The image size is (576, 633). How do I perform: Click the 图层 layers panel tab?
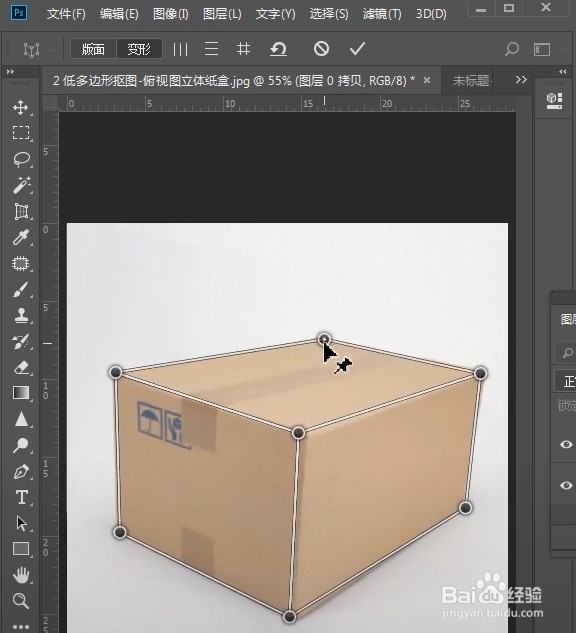(x=567, y=319)
